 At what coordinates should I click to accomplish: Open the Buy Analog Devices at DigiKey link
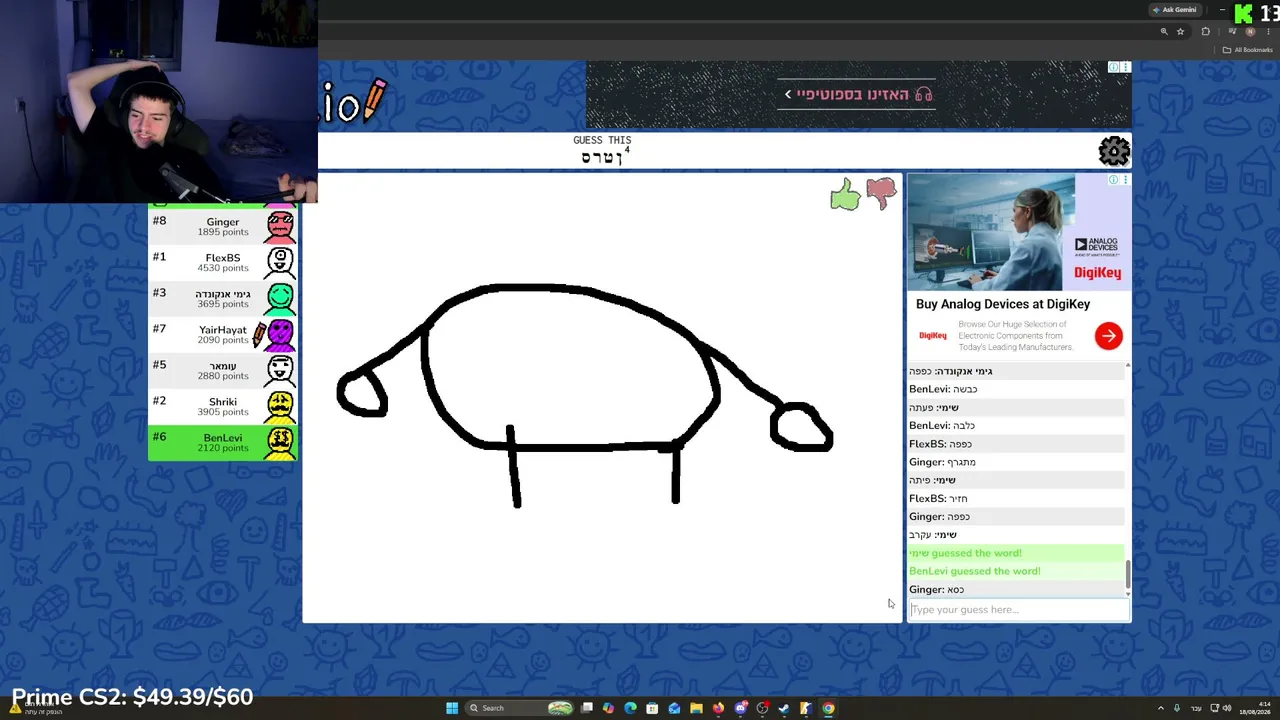click(1003, 304)
